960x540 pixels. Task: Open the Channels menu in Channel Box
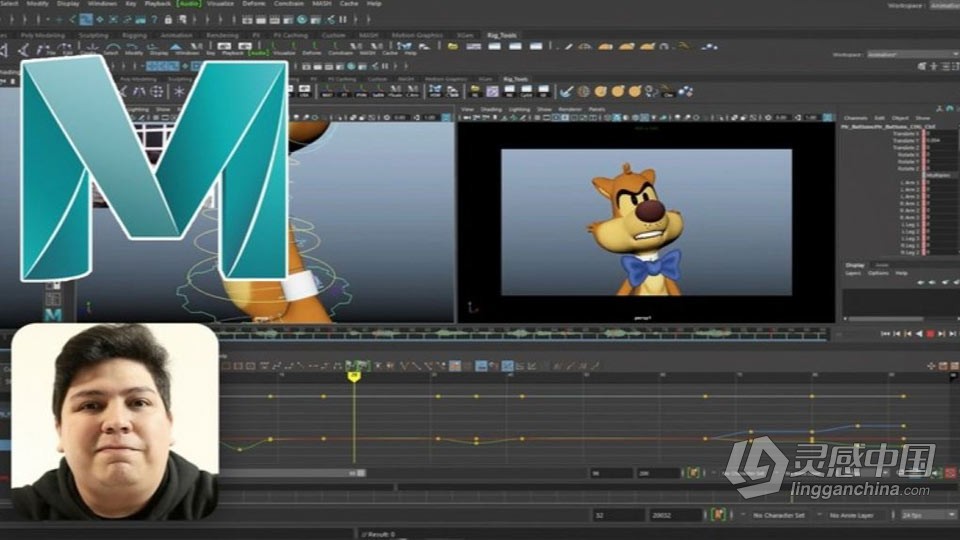pos(855,118)
